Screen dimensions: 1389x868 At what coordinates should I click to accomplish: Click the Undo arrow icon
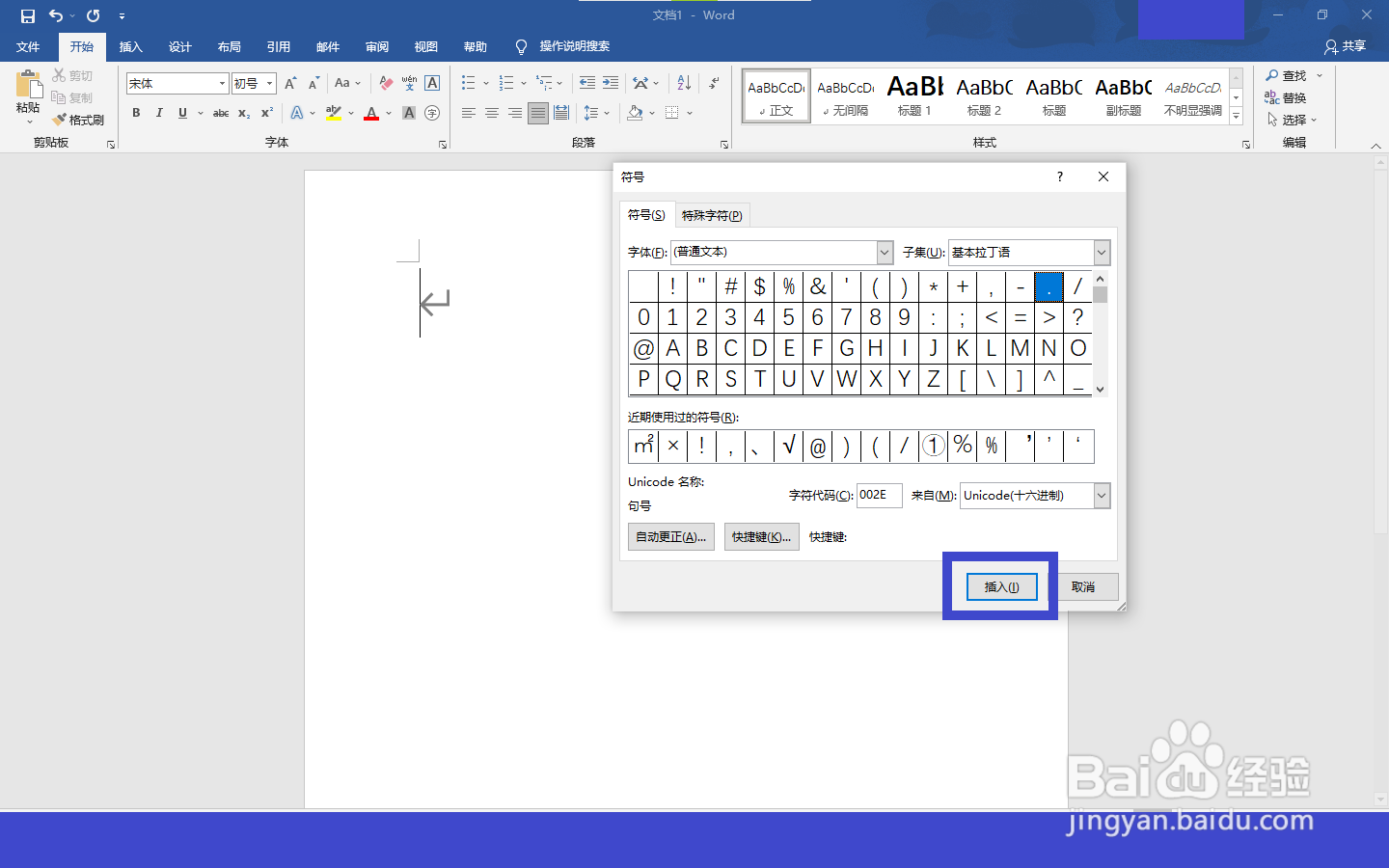click(x=56, y=15)
